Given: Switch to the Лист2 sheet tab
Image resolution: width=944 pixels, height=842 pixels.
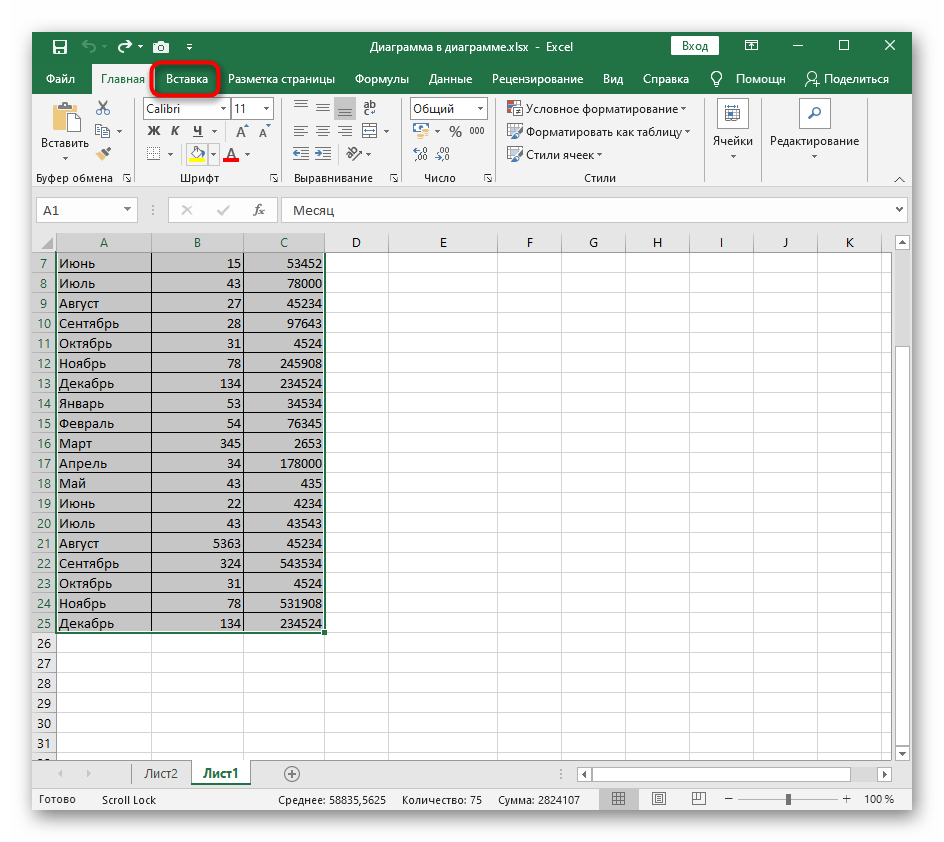Looking at the screenshot, I should (161, 773).
